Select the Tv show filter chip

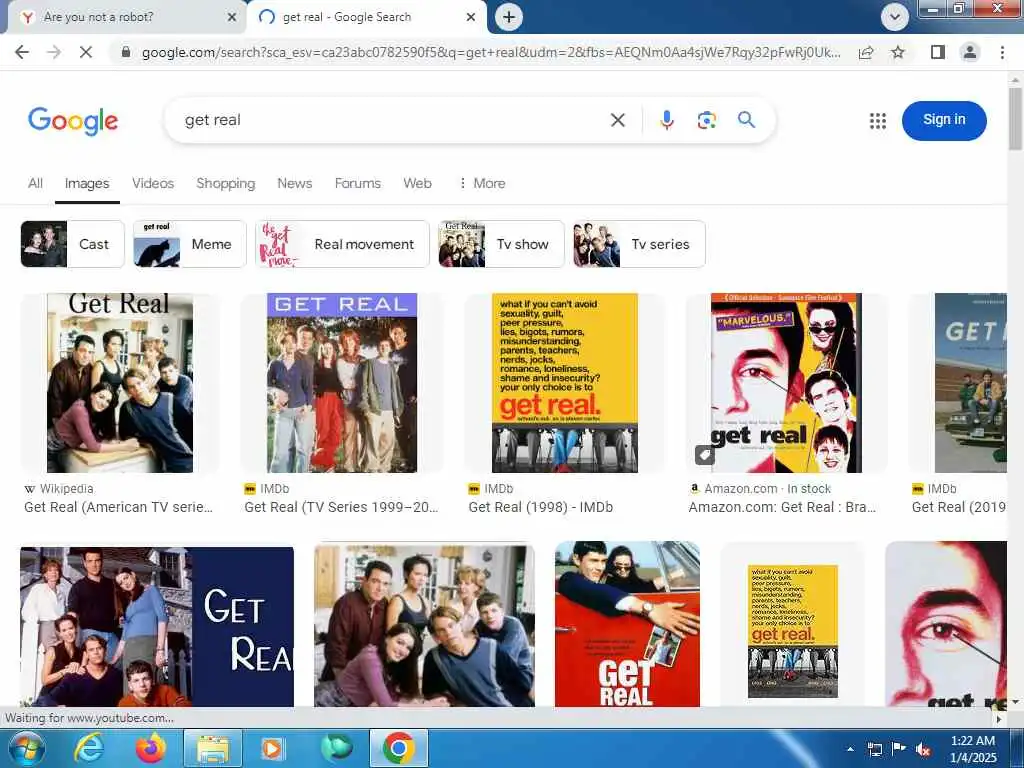point(502,244)
